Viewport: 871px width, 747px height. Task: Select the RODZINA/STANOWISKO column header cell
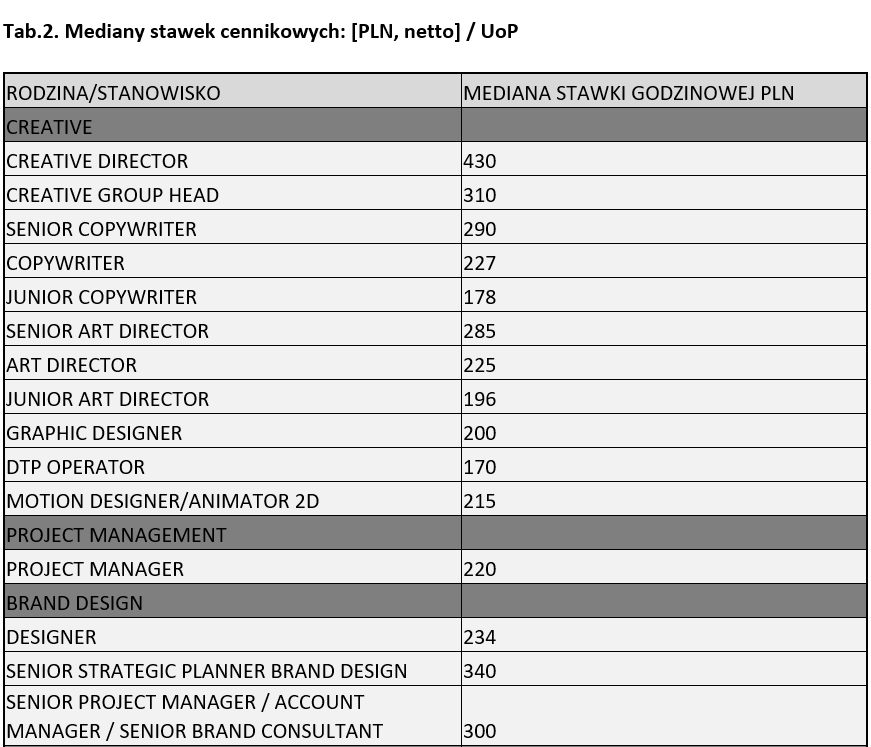pos(113,93)
